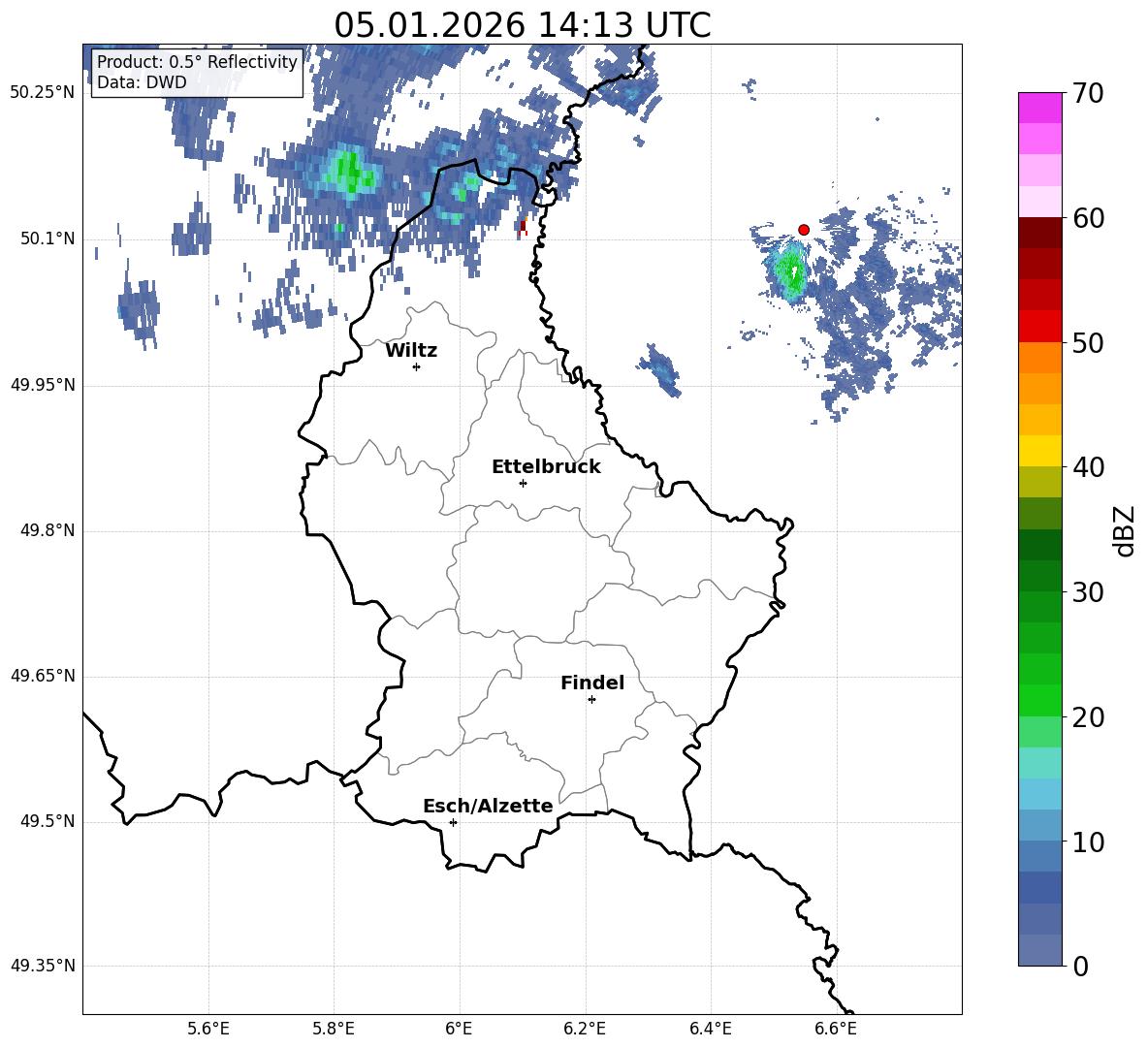
Task: Click the red radar site marker dot
Action: tap(804, 230)
